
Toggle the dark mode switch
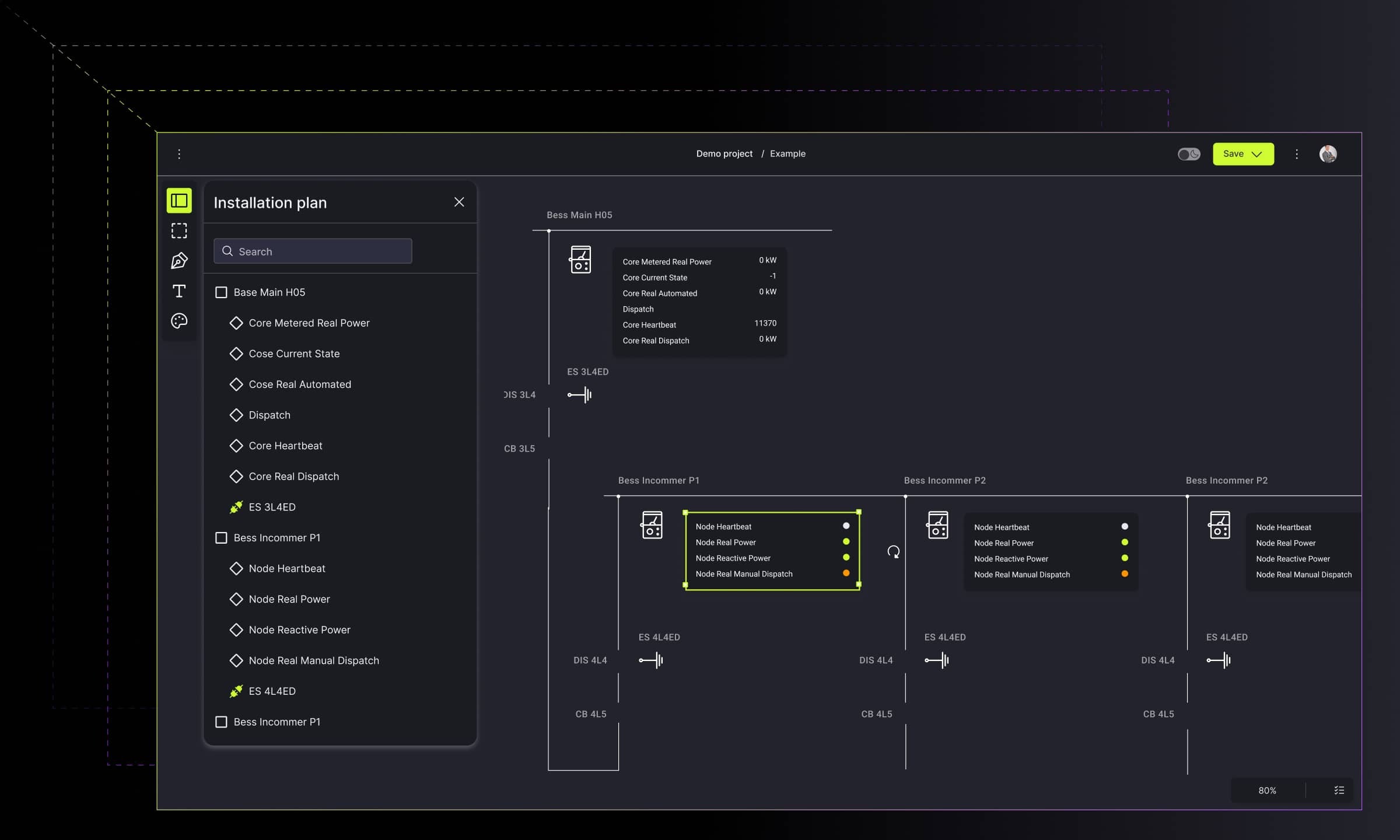pyautogui.click(x=1188, y=154)
